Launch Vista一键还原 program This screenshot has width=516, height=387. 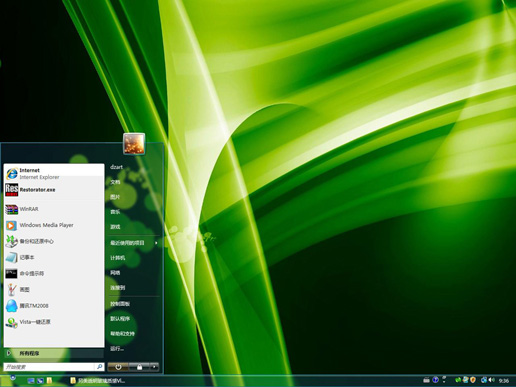pyautogui.click(x=54, y=322)
